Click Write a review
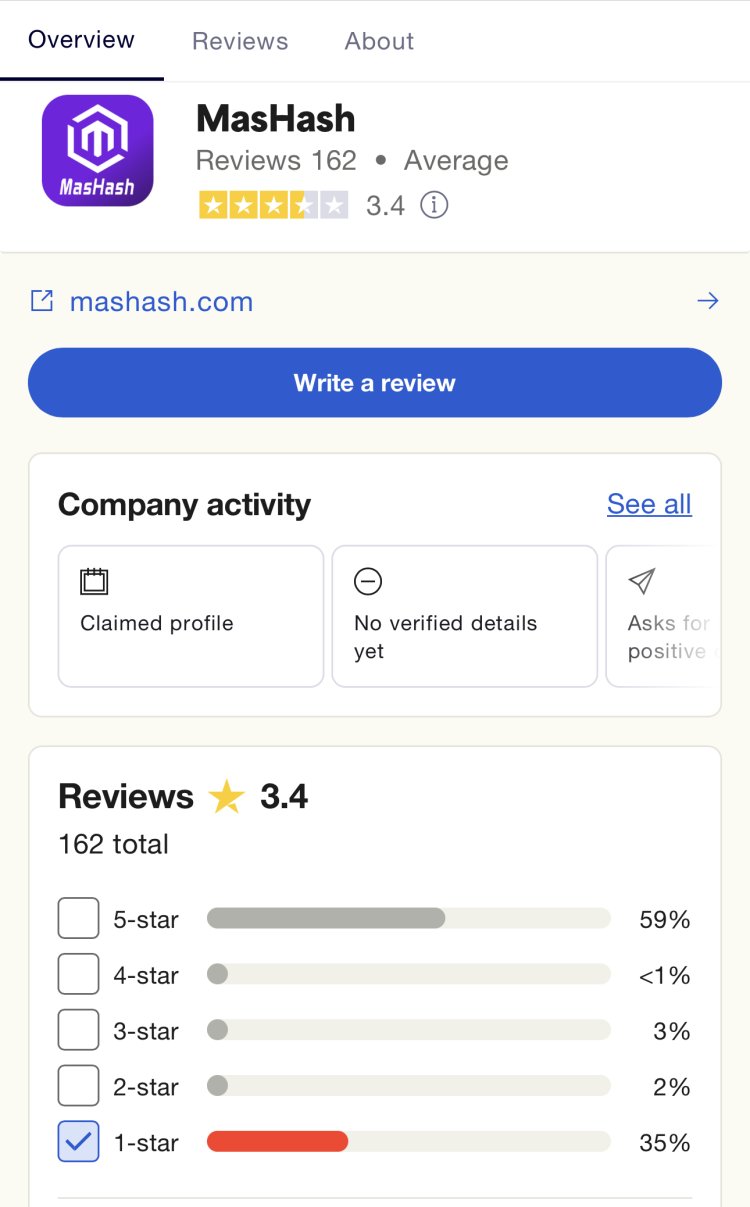The width and height of the screenshot is (750, 1207). point(374,382)
